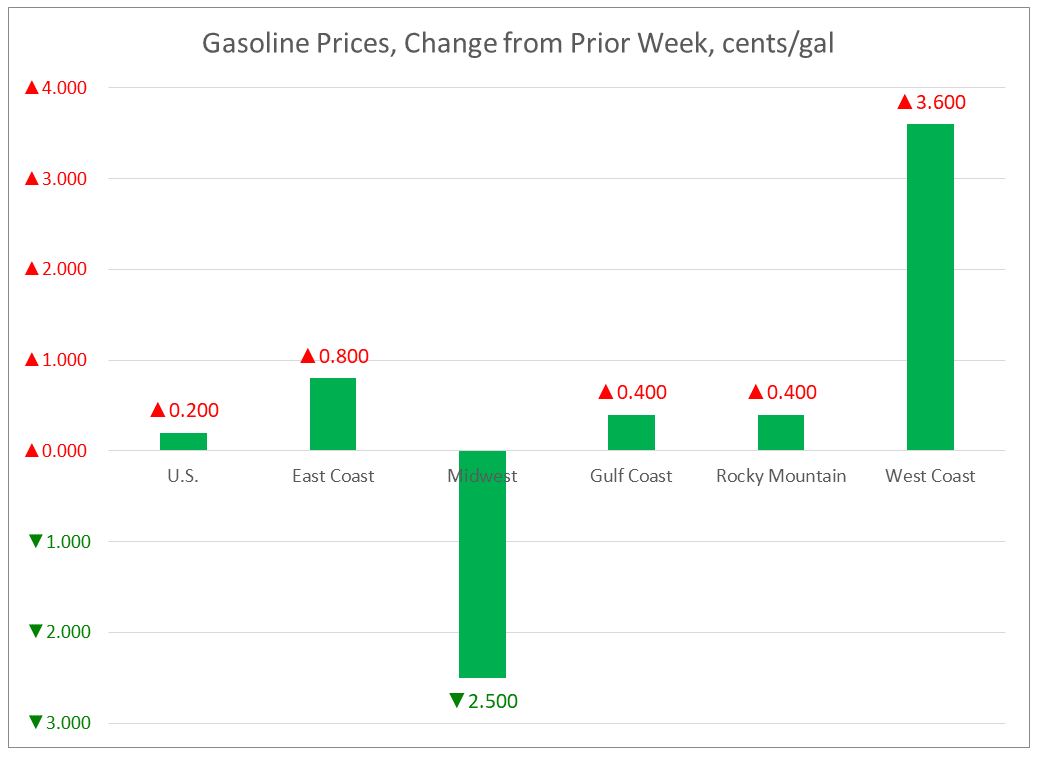
Task: Click the 0.400 data label above Gulf Coast
Action: point(641,393)
